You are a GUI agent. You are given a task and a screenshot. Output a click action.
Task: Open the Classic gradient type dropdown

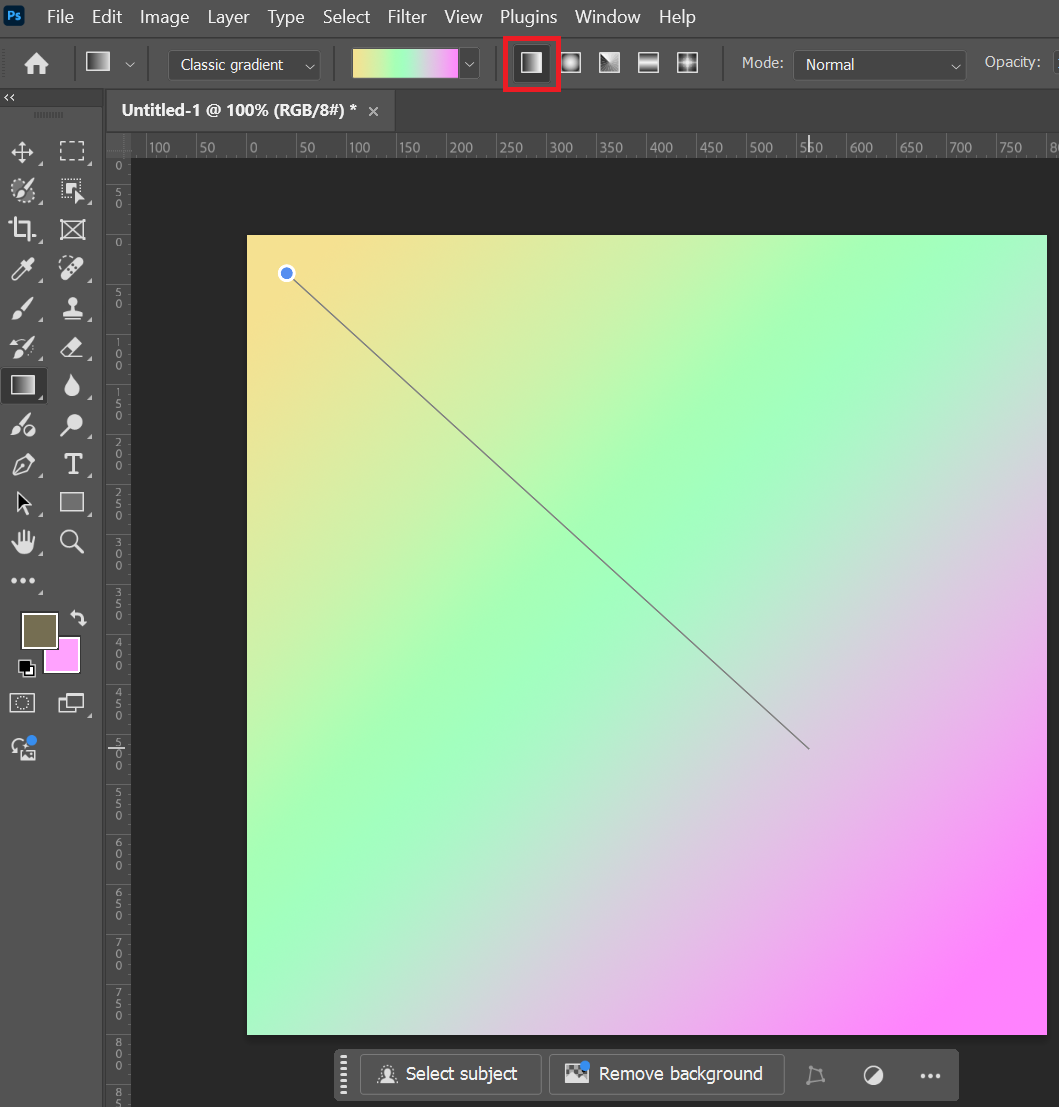click(x=244, y=65)
